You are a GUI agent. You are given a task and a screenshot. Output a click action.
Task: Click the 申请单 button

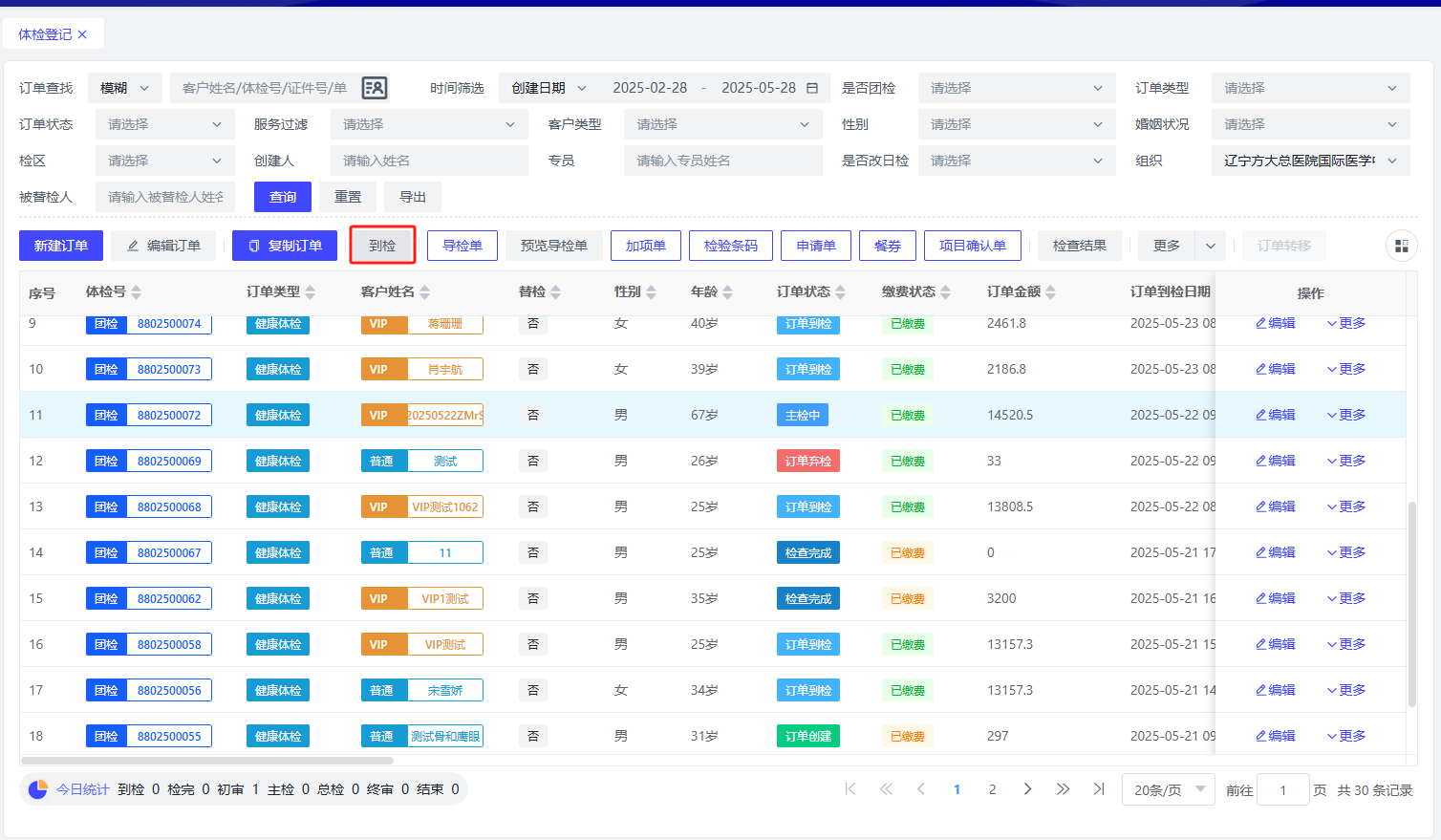816,246
